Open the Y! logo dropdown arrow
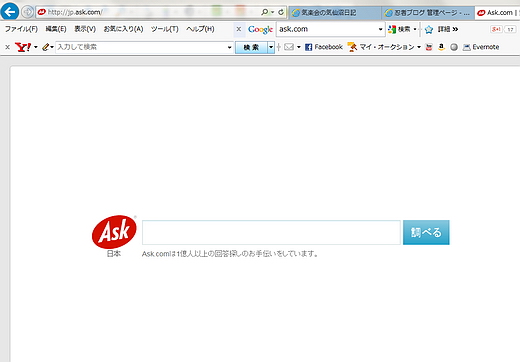Screen dimensions: 520x362 [x=35, y=47]
